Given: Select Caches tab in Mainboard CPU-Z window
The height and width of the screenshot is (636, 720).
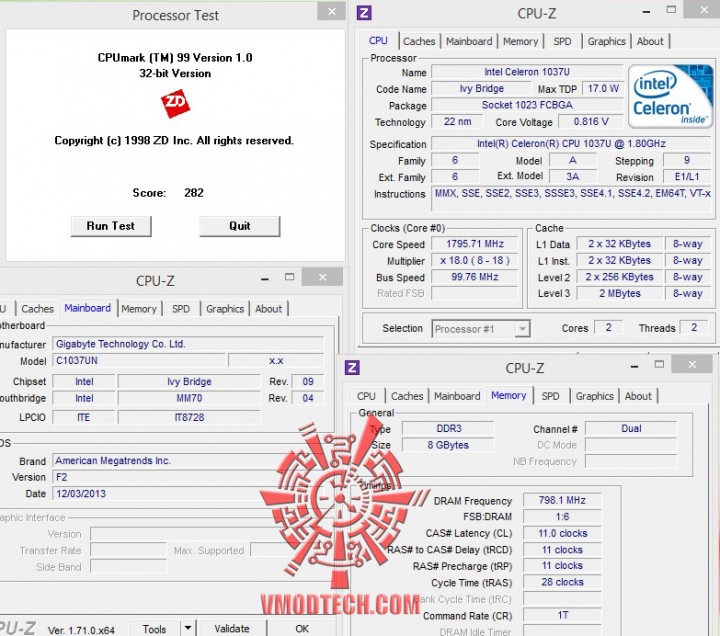Looking at the screenshot, I should (x=38, y=309).
